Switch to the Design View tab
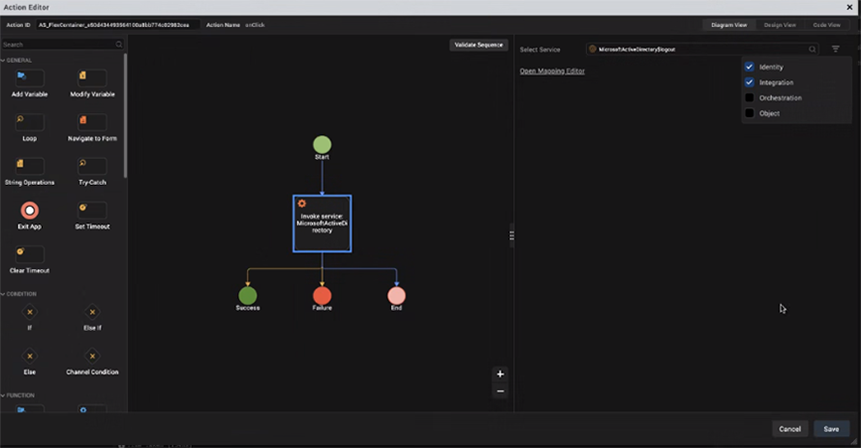This screenshot has width=861, height=448. pos(780,25)
